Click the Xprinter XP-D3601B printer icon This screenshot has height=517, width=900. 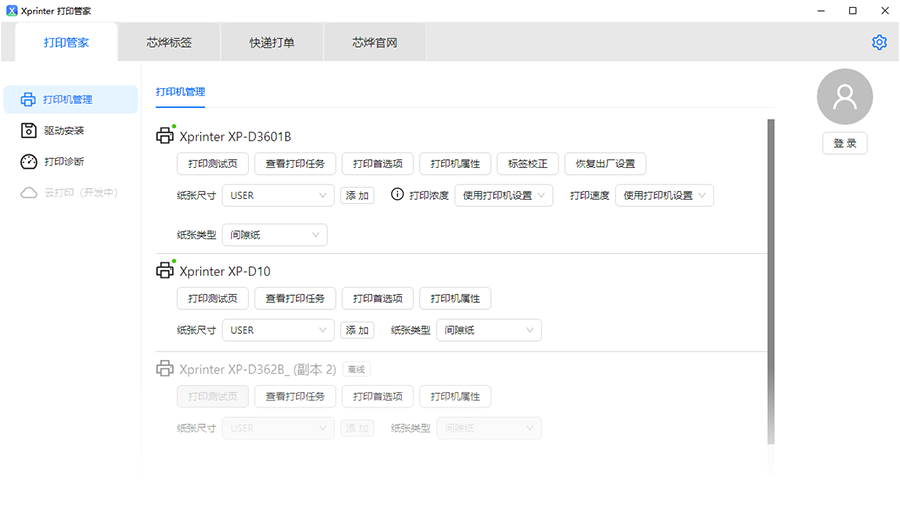click(165, 136)
